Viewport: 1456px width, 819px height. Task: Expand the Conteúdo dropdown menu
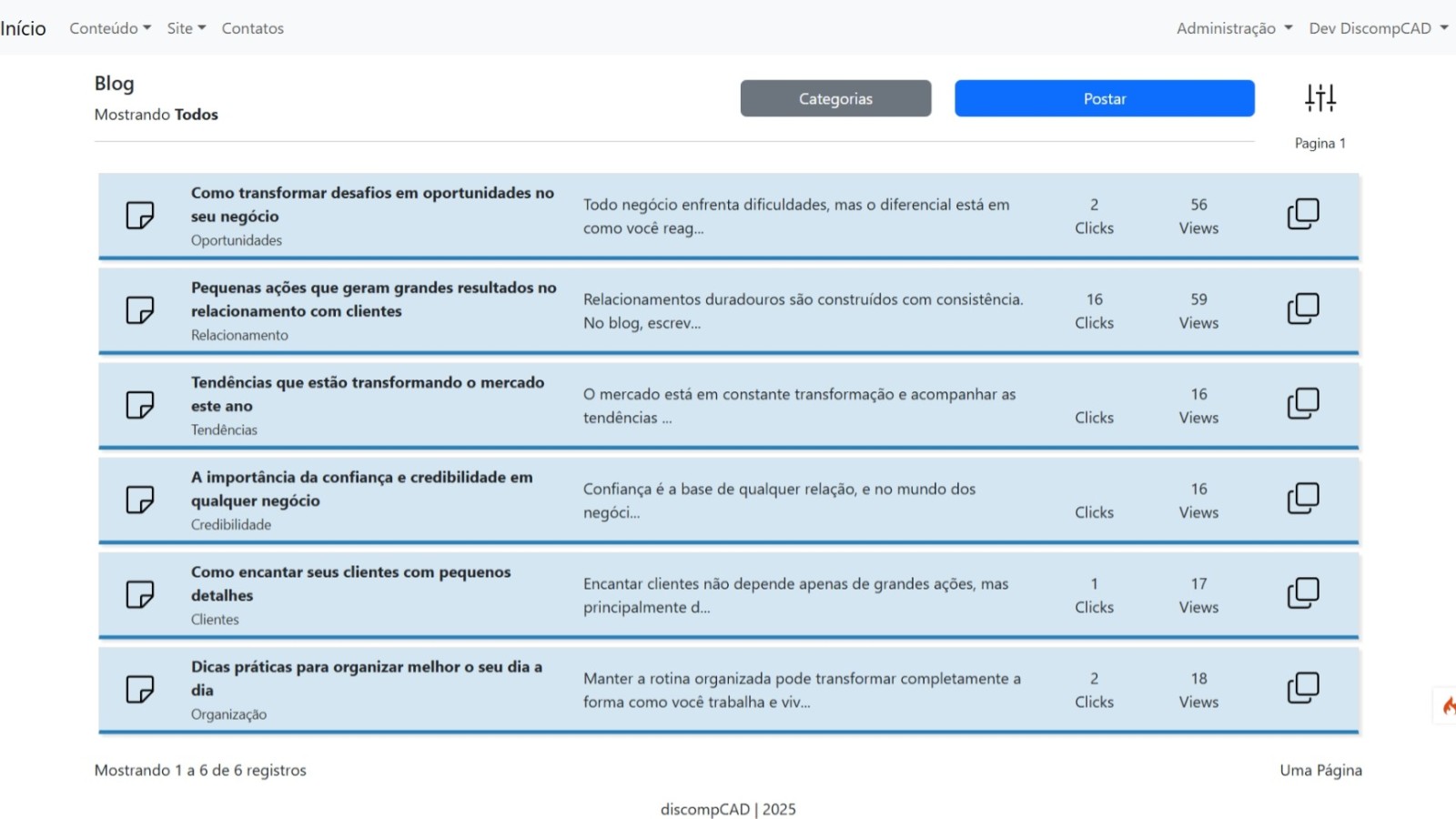point(110,28)
